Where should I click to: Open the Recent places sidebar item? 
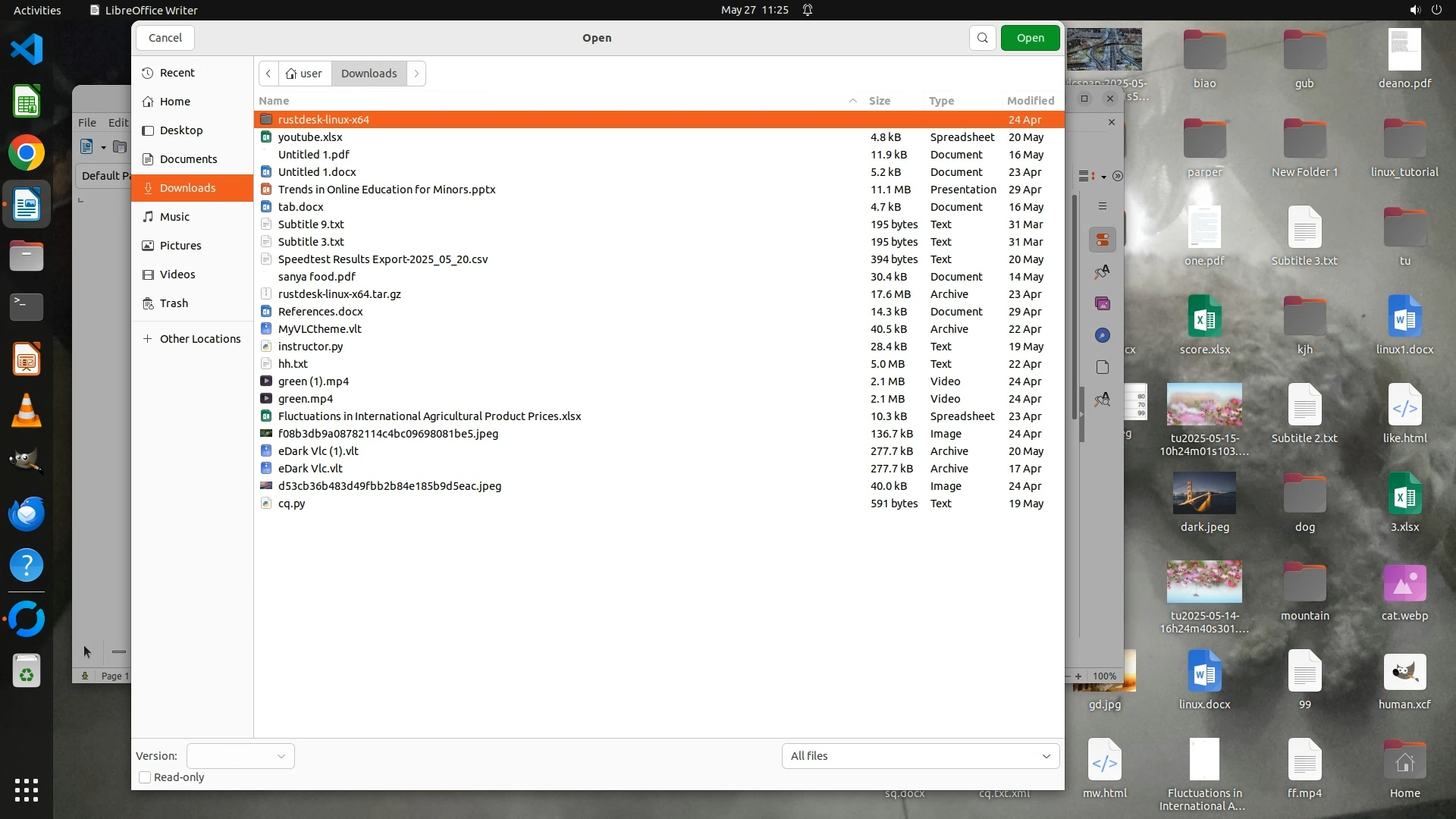(177, 73)
